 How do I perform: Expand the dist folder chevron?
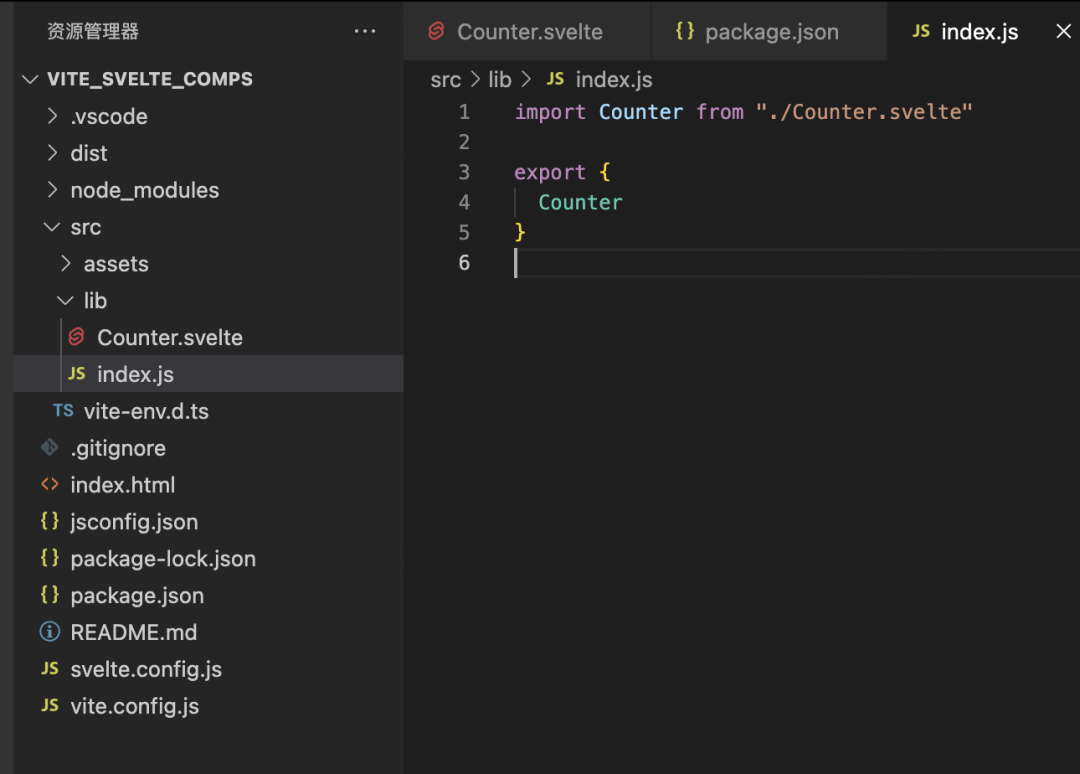[52, 153]
